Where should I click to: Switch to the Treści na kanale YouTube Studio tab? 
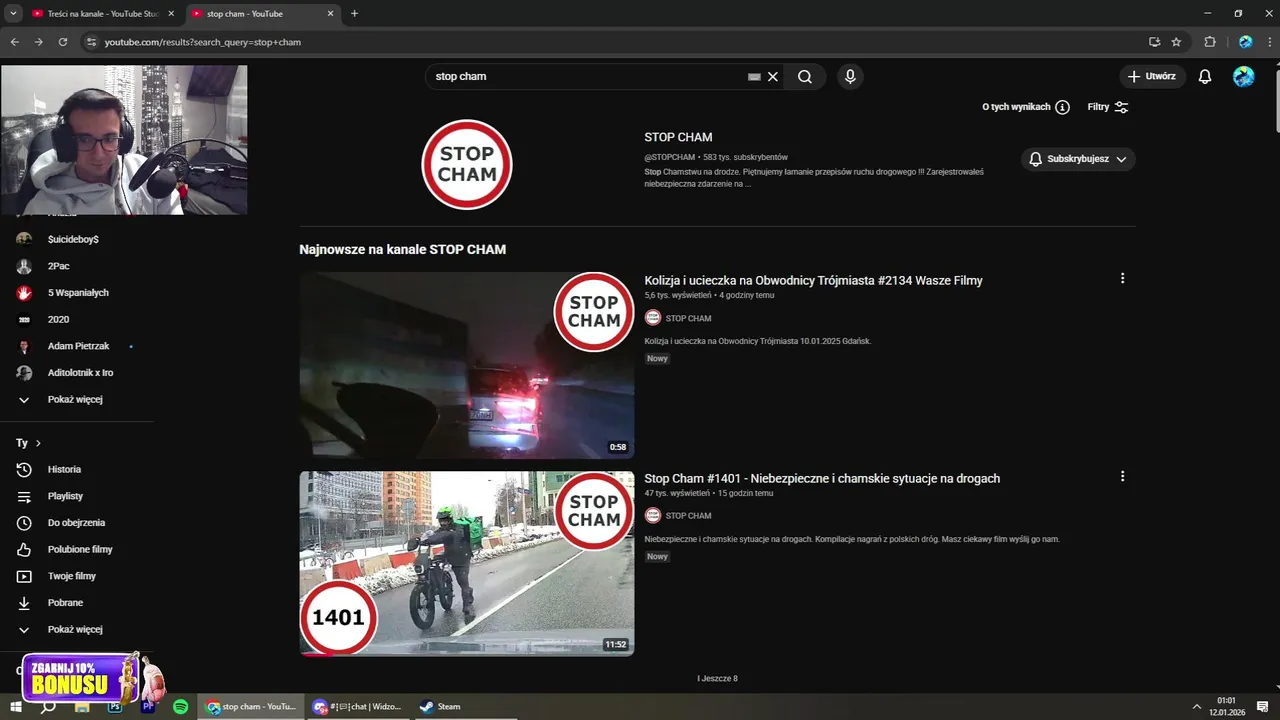coord(102,14)
